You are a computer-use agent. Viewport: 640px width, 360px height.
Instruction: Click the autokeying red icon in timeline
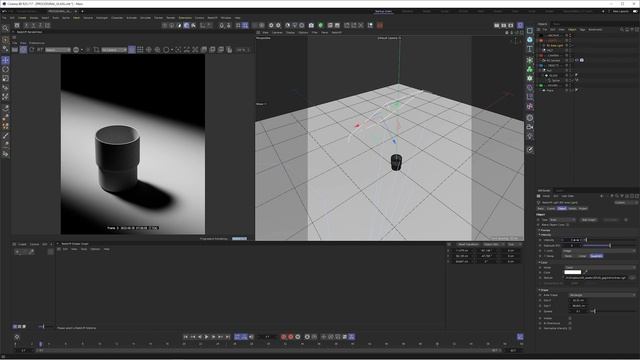[291, 337]
